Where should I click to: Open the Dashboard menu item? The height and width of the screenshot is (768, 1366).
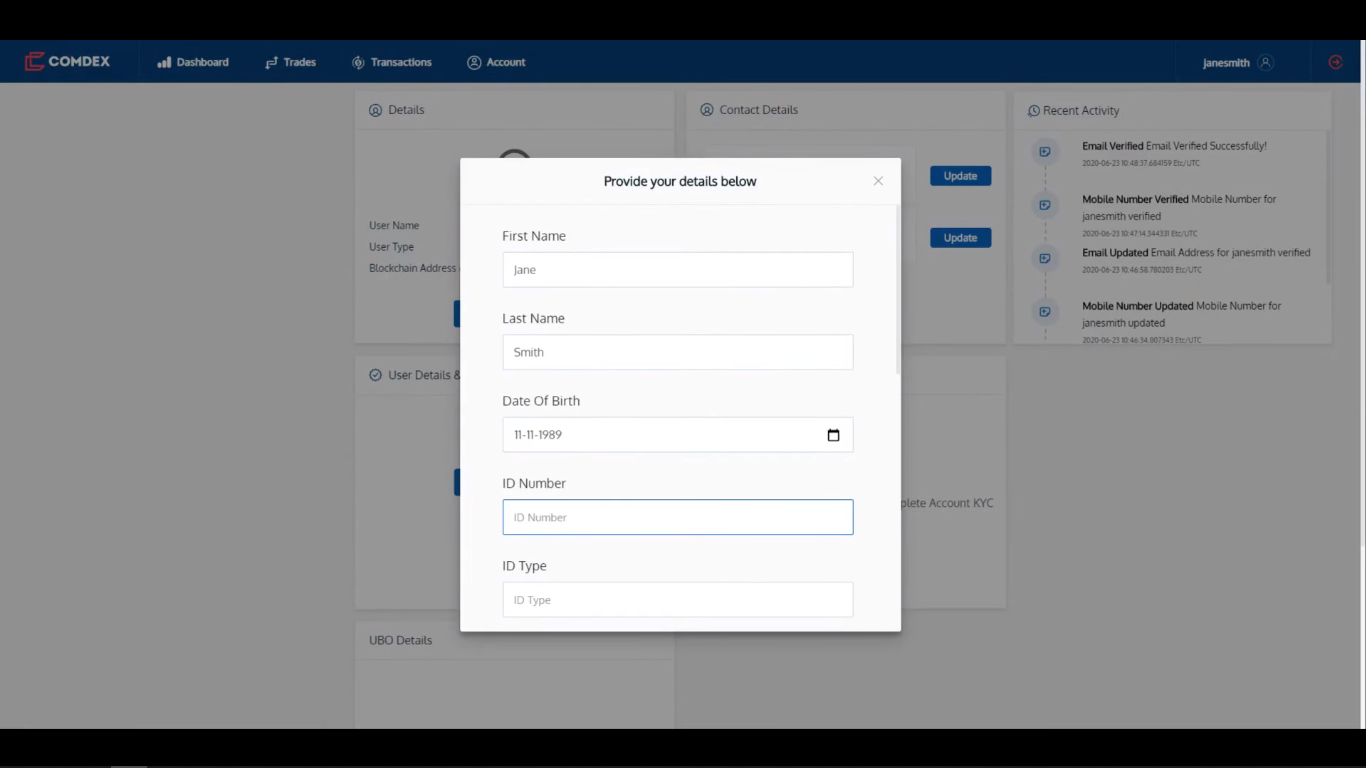click(193, 62)
